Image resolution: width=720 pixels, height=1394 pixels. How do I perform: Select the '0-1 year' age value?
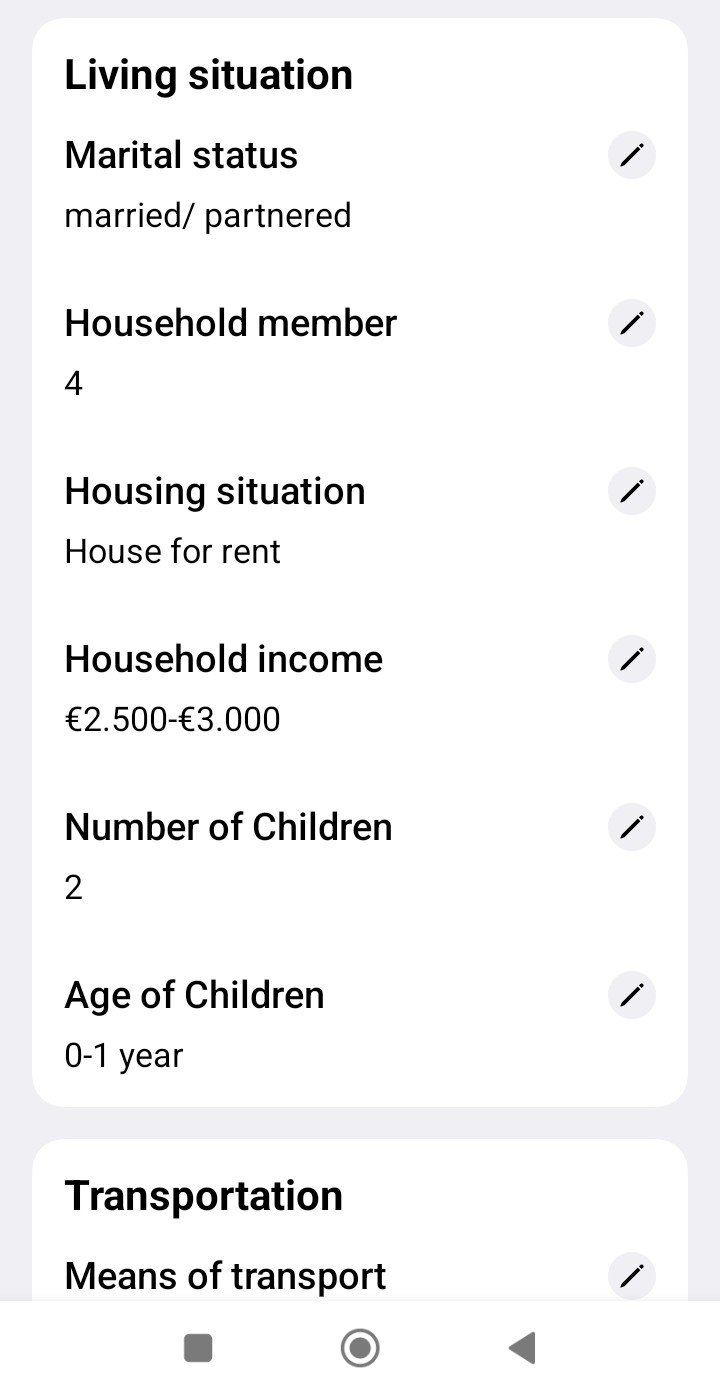124,1056
